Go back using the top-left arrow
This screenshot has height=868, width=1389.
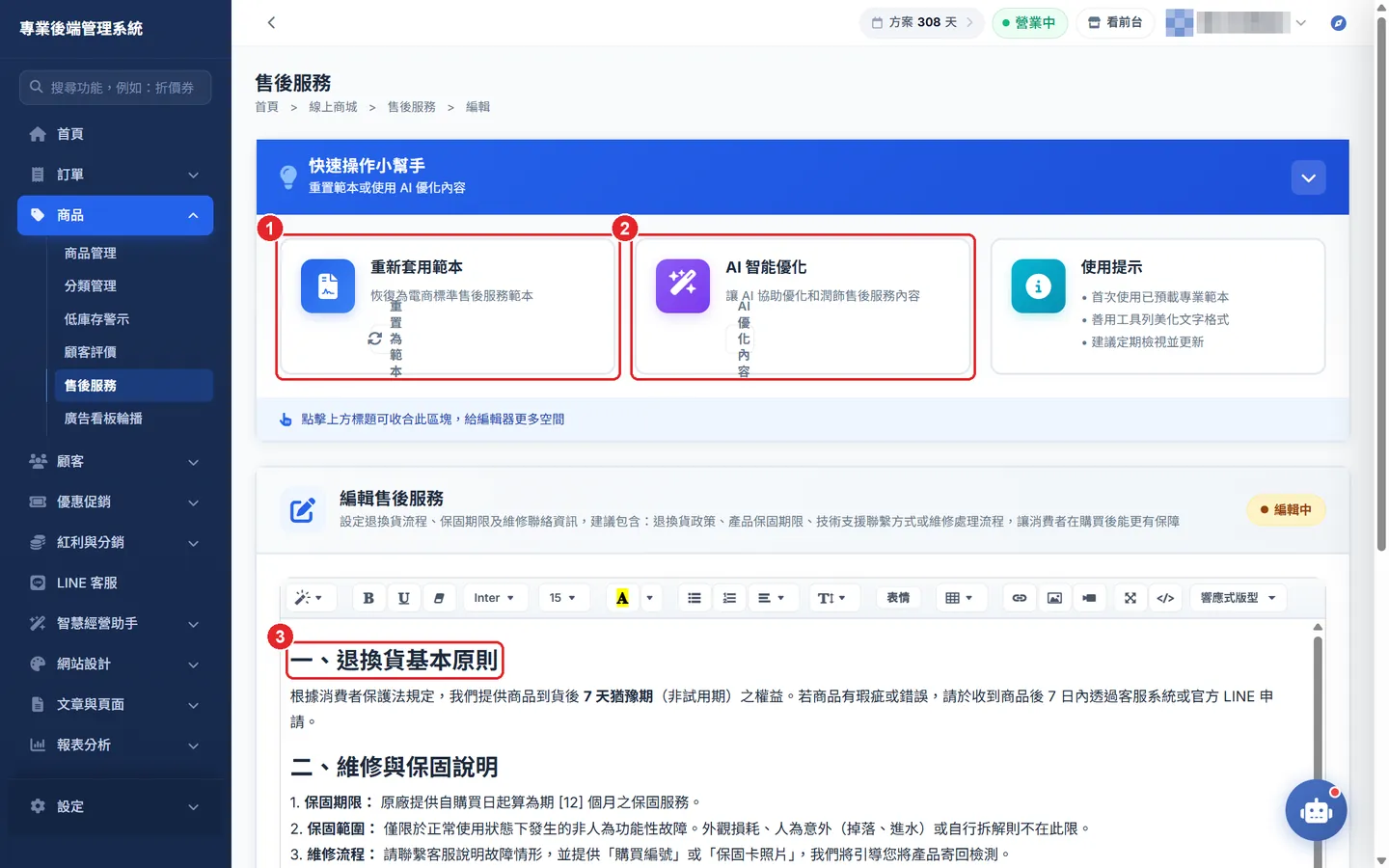pyautogui.click(x=271, y=22)
